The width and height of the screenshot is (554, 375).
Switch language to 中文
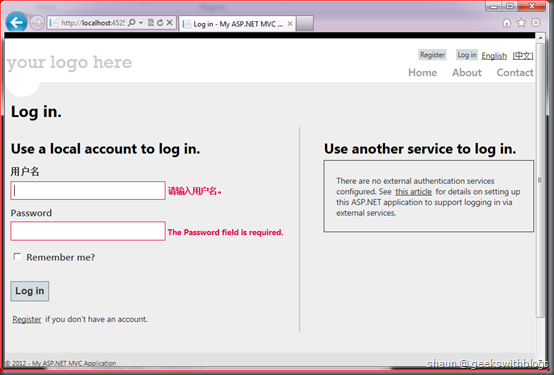[x=523, y=55]
